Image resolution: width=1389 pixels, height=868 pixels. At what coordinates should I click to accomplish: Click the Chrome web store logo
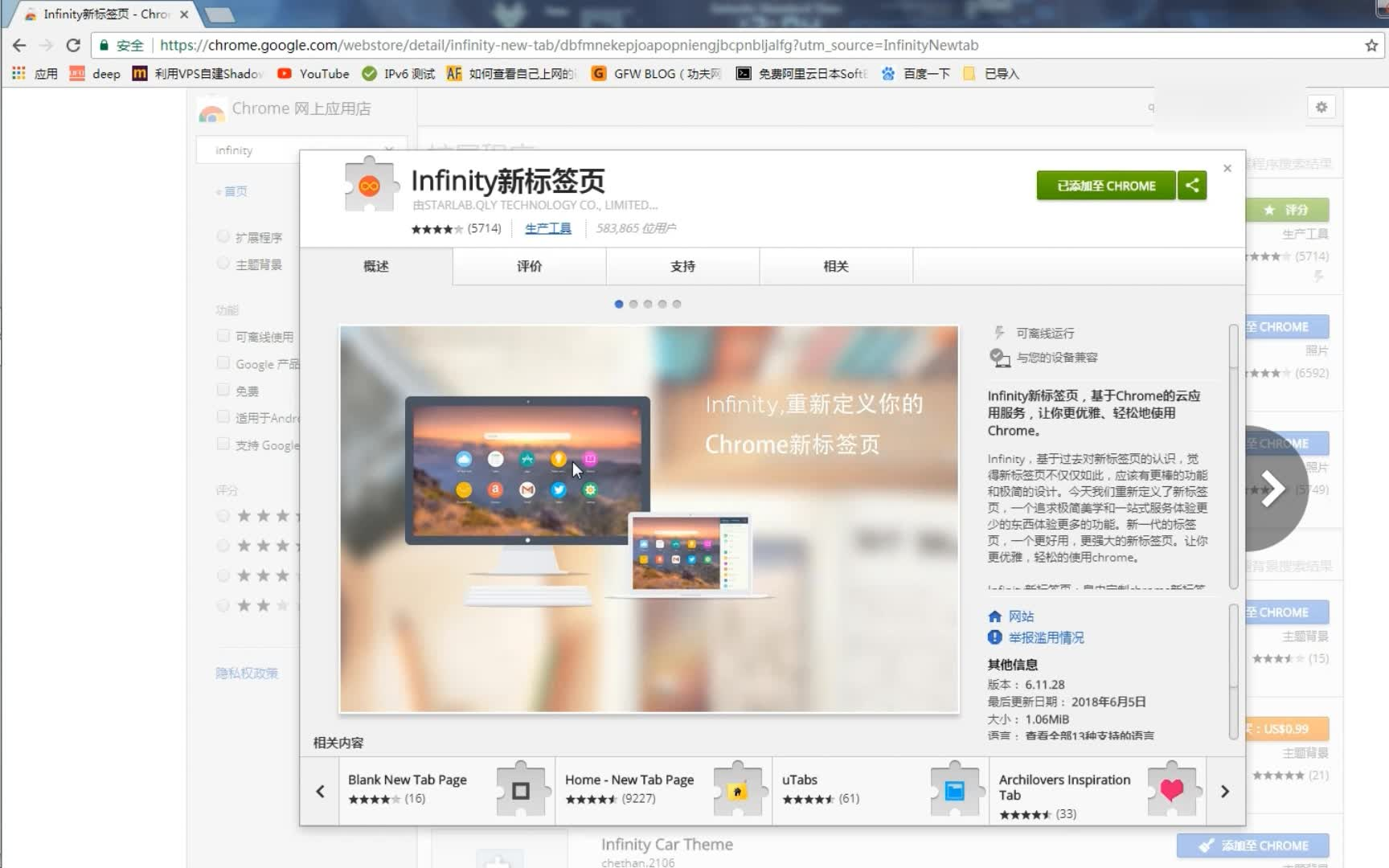(x=211, y=110)
